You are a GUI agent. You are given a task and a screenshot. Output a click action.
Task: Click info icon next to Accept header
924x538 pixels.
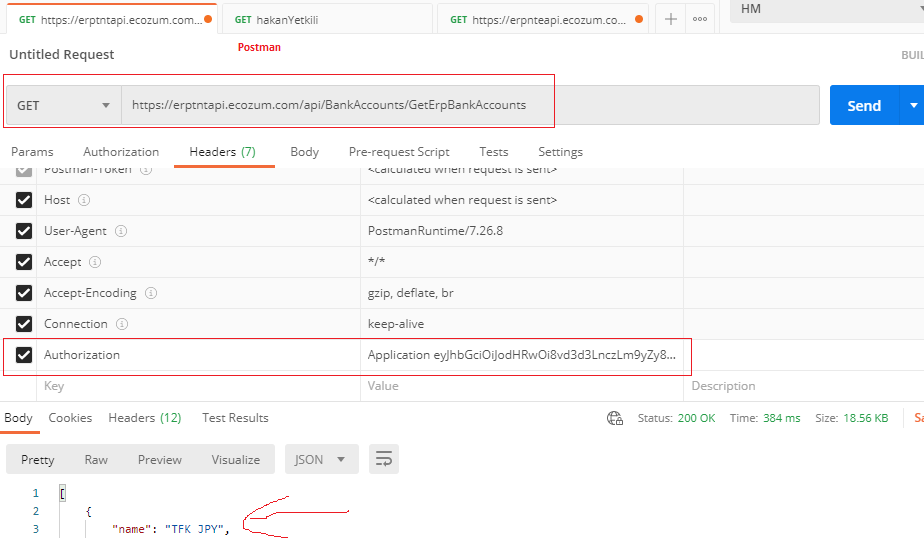tap(95, 262)
